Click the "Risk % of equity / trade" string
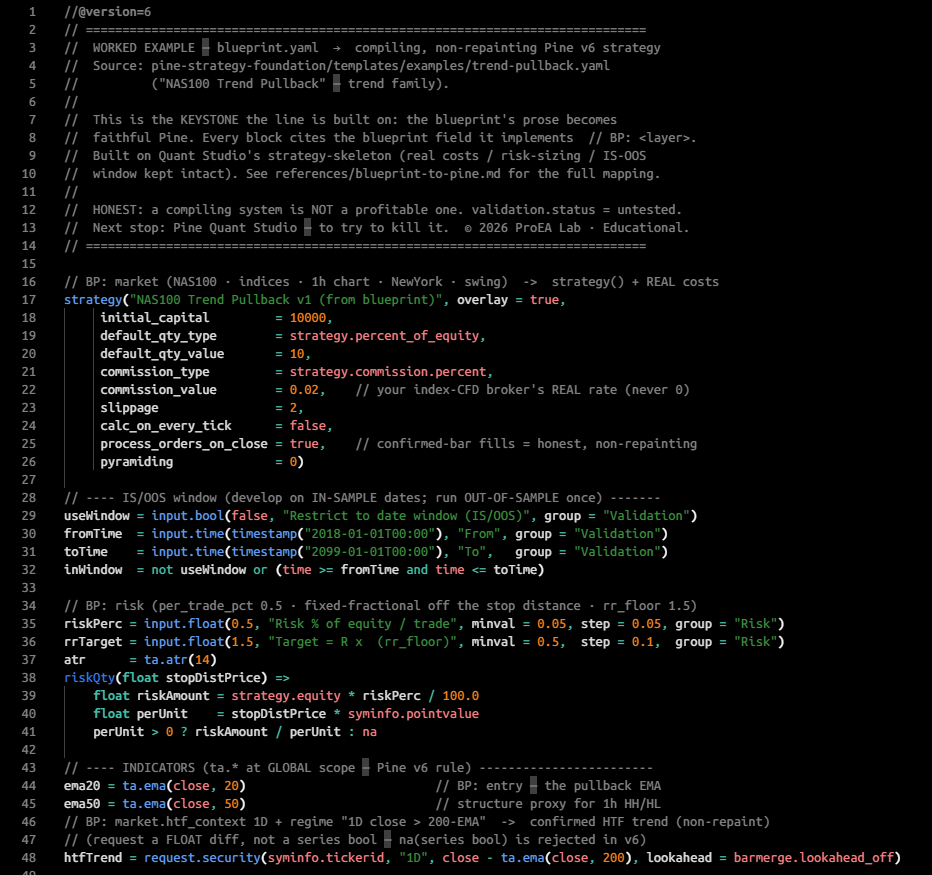The image size is (932, 875). (x=363, y=624)
